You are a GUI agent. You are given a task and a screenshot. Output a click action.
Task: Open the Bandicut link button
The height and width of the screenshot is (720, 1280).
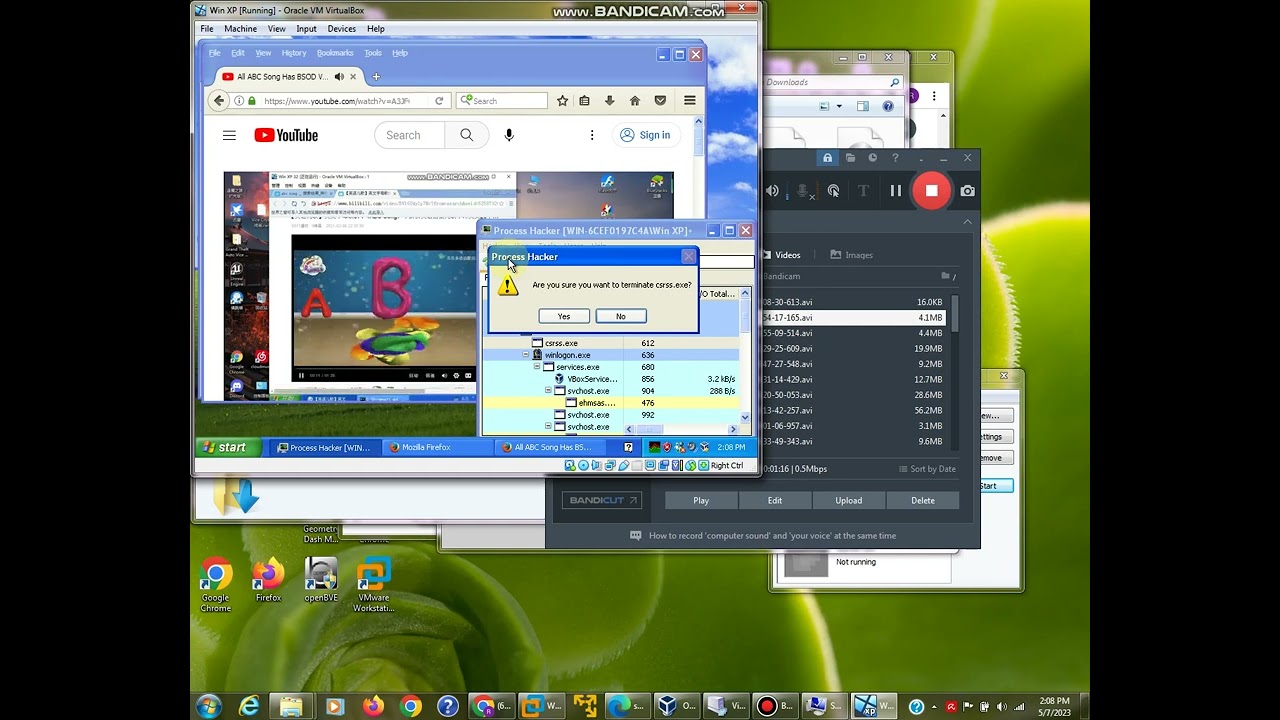[603, 500]
